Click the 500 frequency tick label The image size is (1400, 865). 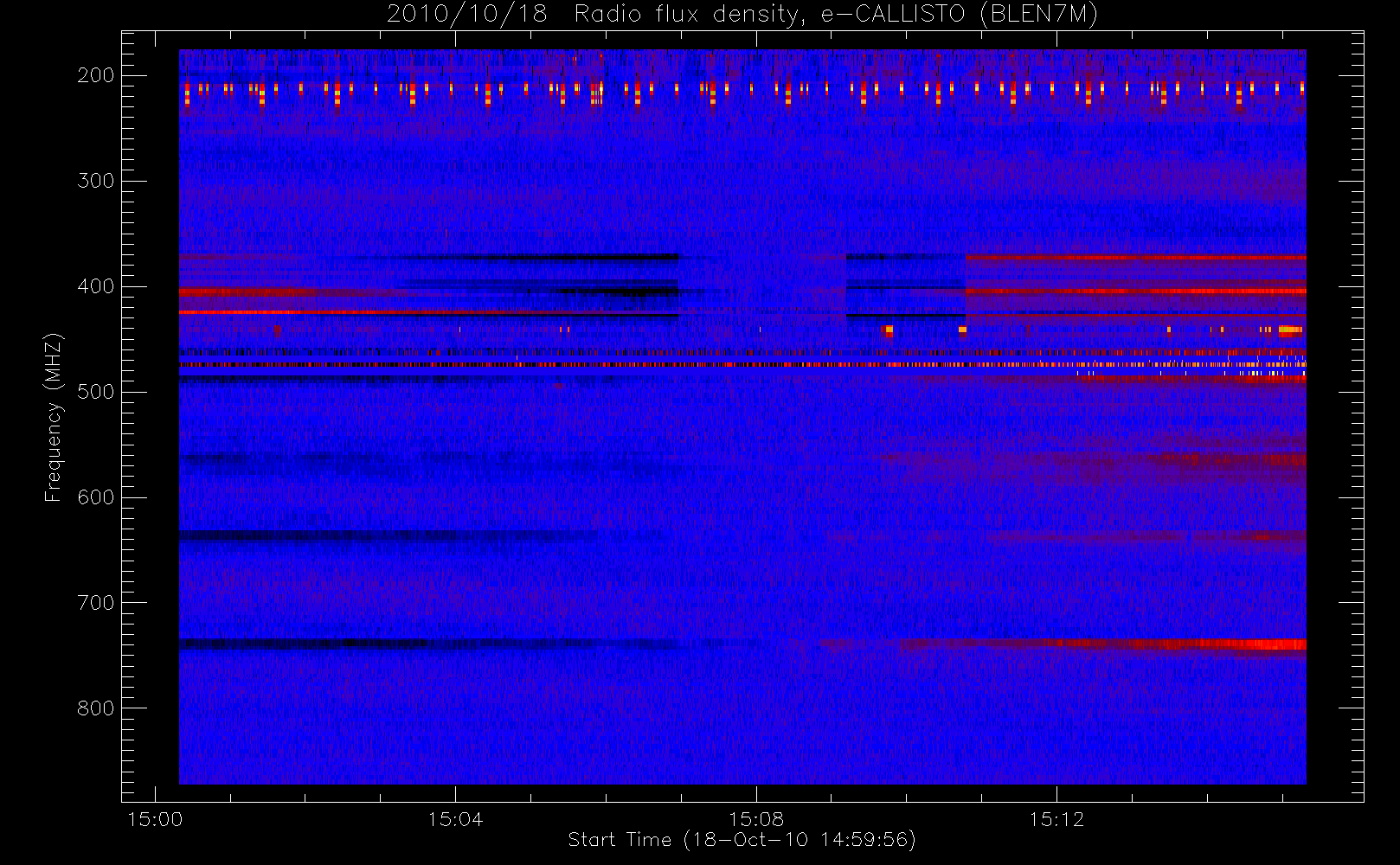(x=96, y=392)
